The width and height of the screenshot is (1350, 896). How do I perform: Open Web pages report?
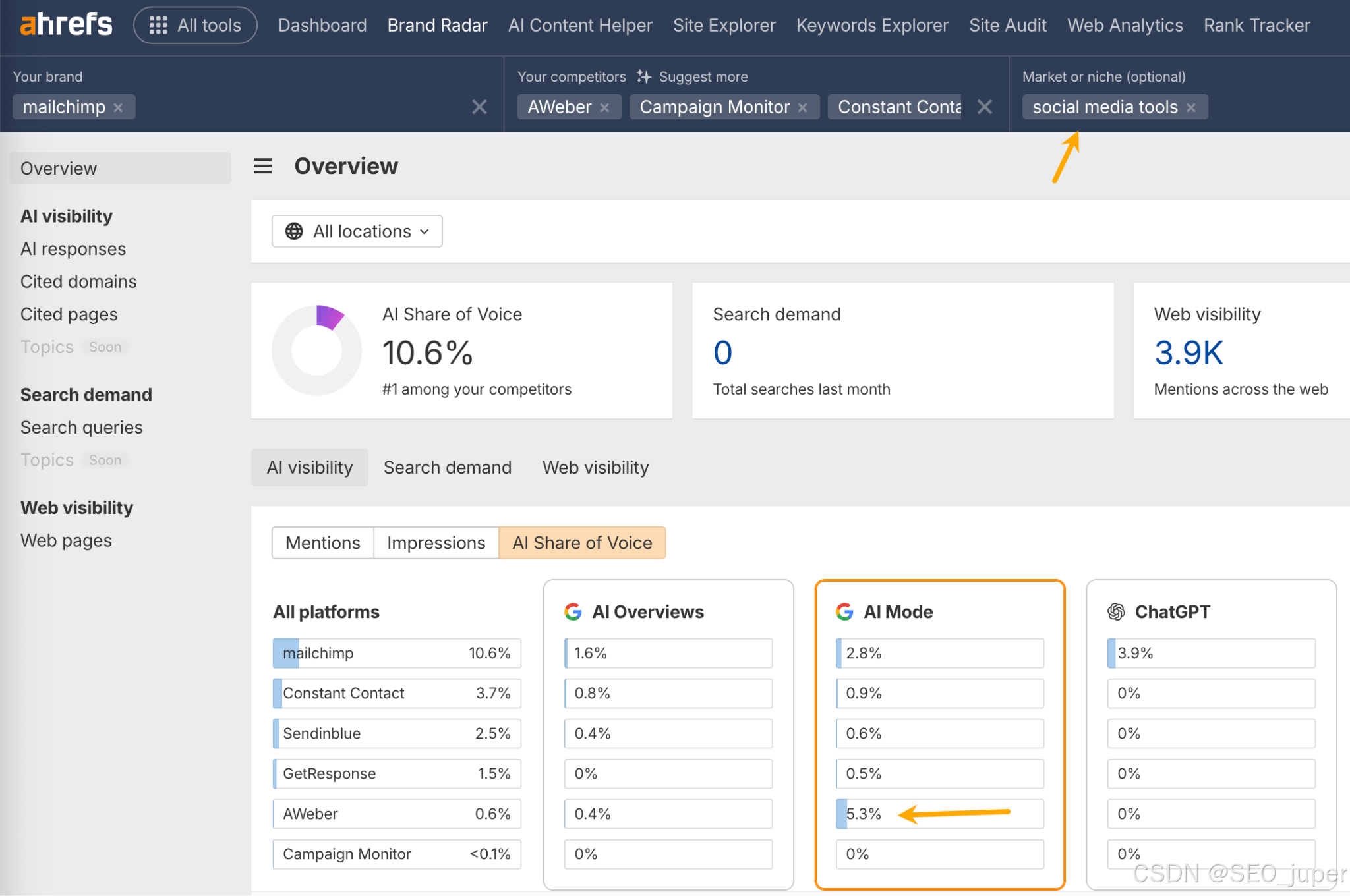click(x=66, y=541)
